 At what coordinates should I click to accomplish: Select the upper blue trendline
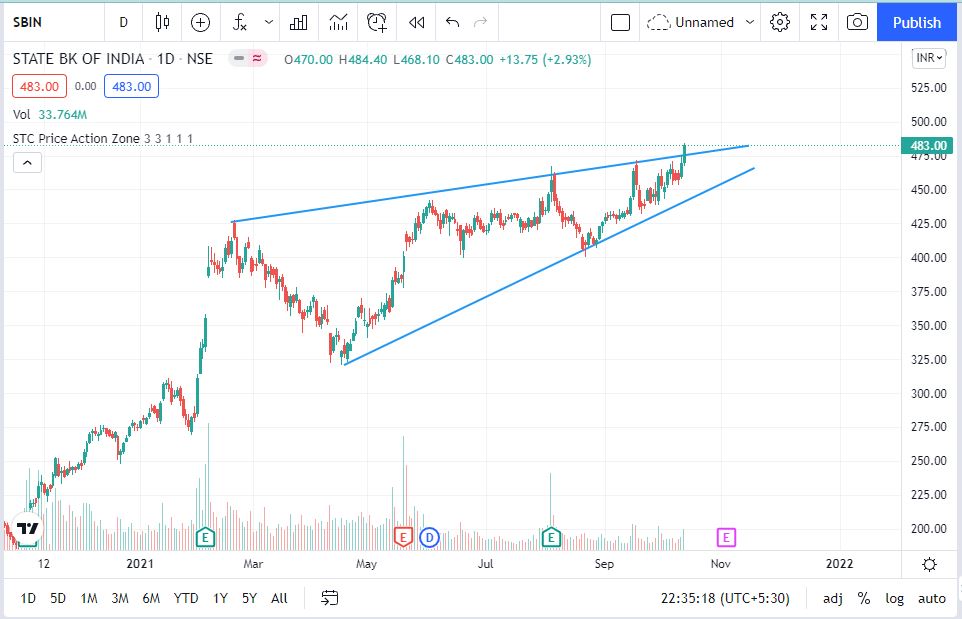click(x=490, y=183)
